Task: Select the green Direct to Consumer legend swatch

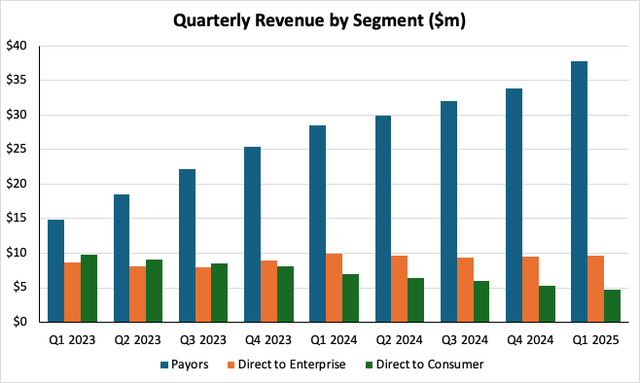Action: click(x=369, y=365)
